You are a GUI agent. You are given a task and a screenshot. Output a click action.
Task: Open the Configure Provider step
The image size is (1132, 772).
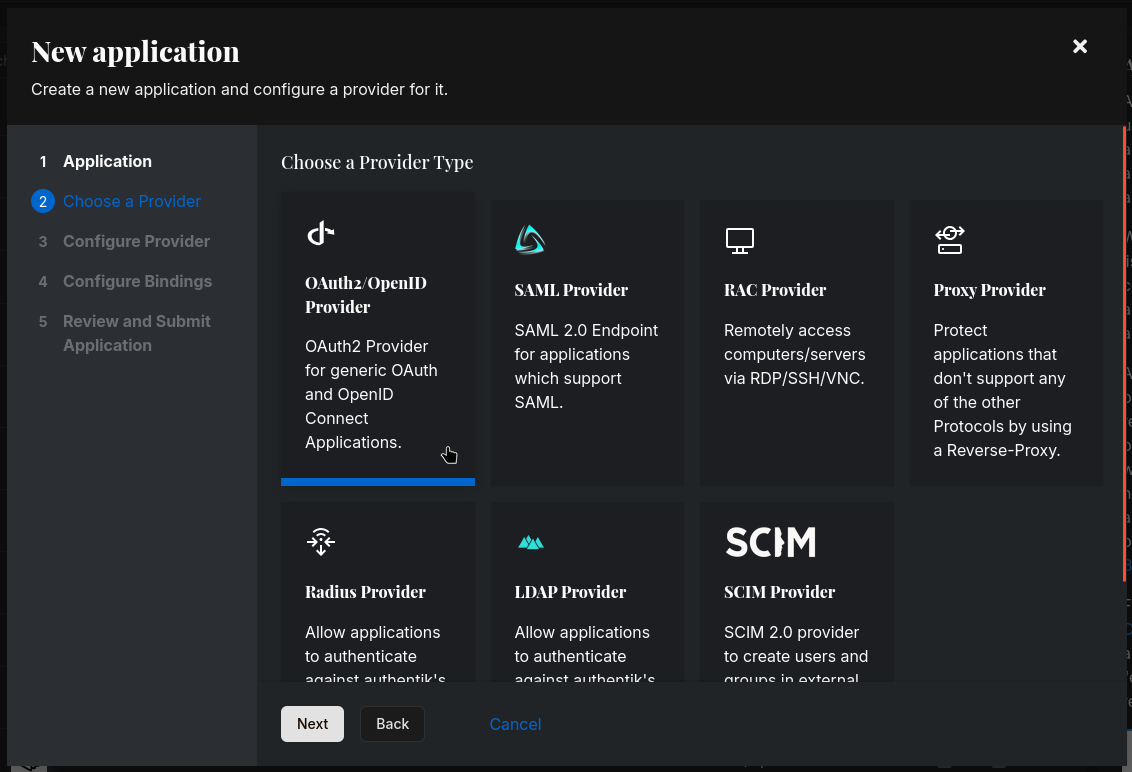point(136,241)
